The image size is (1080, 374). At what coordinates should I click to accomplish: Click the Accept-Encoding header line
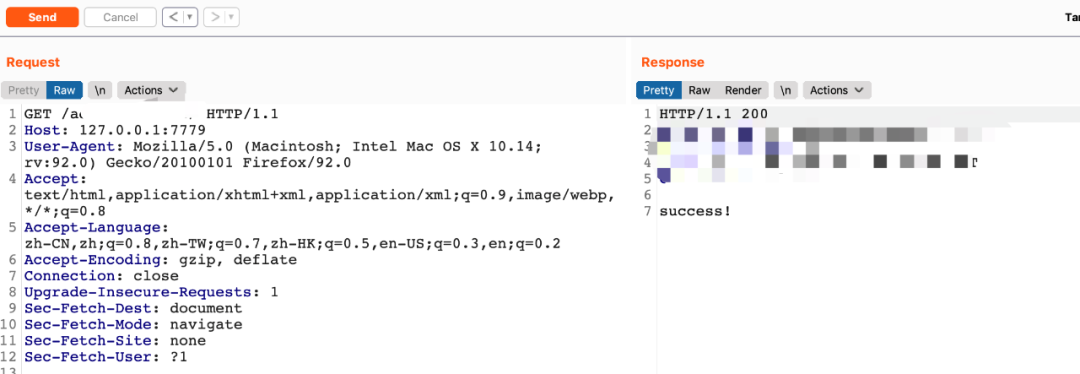point(160,260)
